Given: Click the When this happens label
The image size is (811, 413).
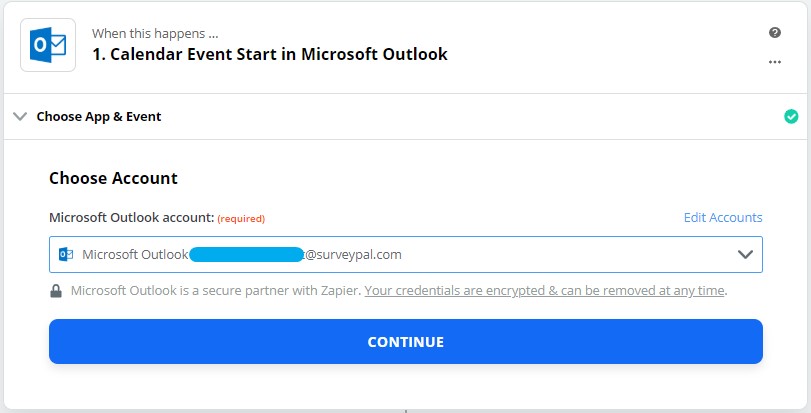Looking at the screenshot, I should [x=155, y=34].
